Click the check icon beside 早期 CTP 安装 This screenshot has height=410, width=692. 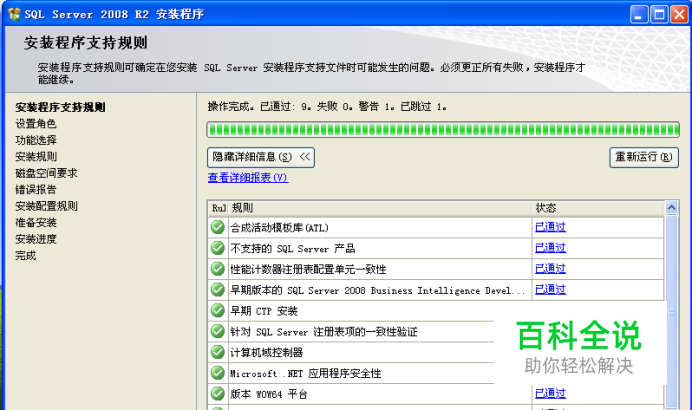217,310
